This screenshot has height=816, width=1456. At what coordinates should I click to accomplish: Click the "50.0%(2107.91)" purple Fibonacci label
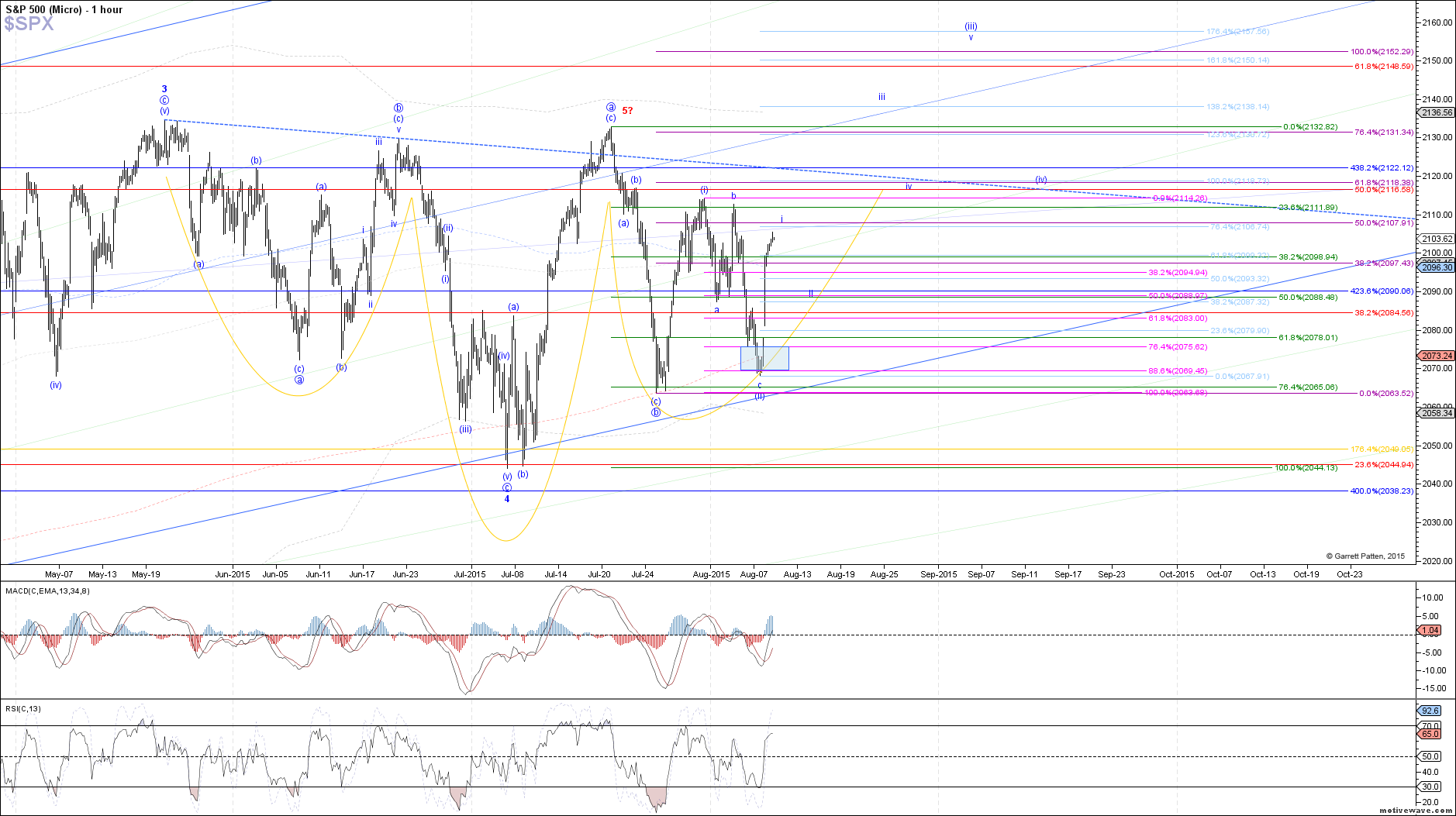coord(1384,223)
